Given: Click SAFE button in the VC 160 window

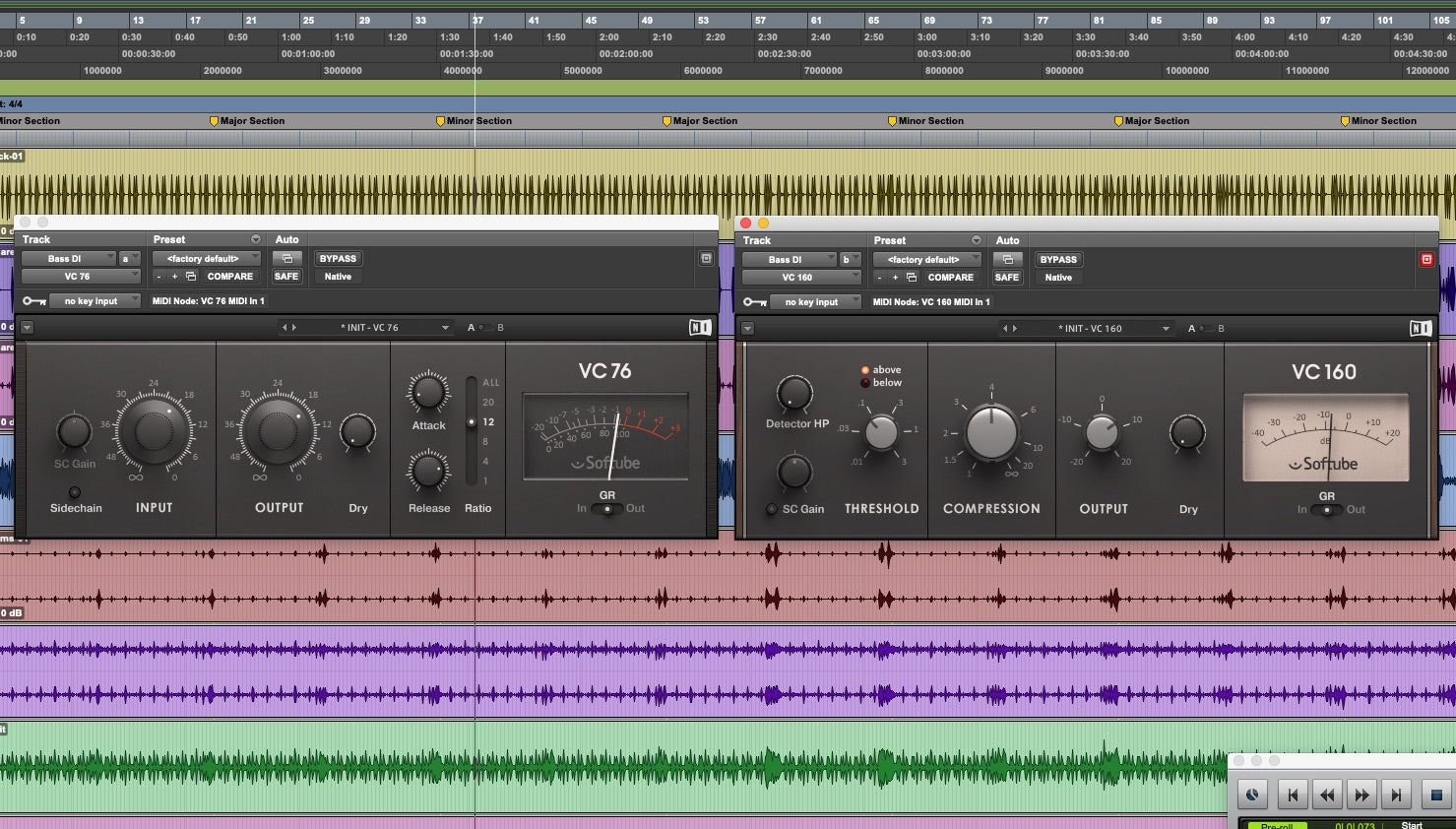Looking at the screenshot, I should tap(1007, 278).
